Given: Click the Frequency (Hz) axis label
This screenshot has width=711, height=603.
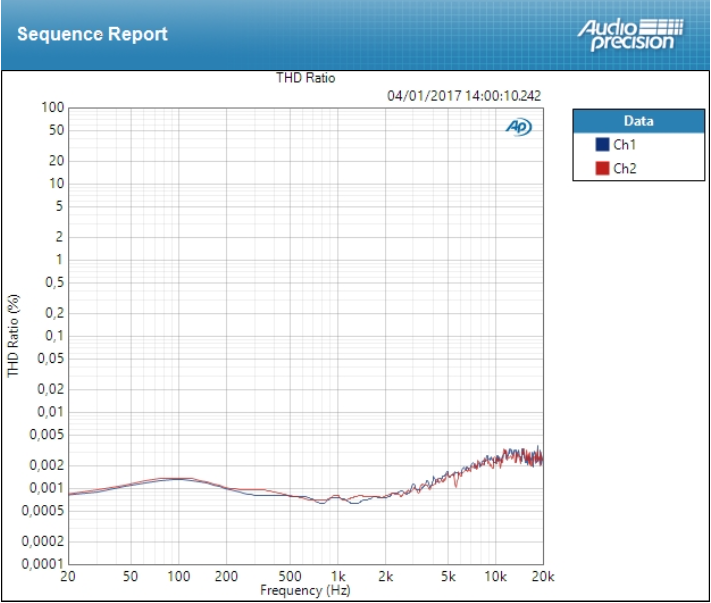Looking at the screenshot, I should [305, 591].
